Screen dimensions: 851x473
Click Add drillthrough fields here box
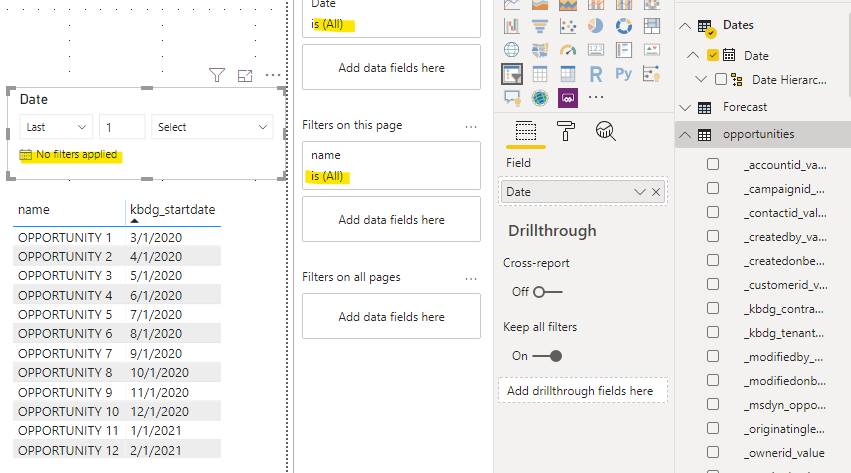coord(583,391)
